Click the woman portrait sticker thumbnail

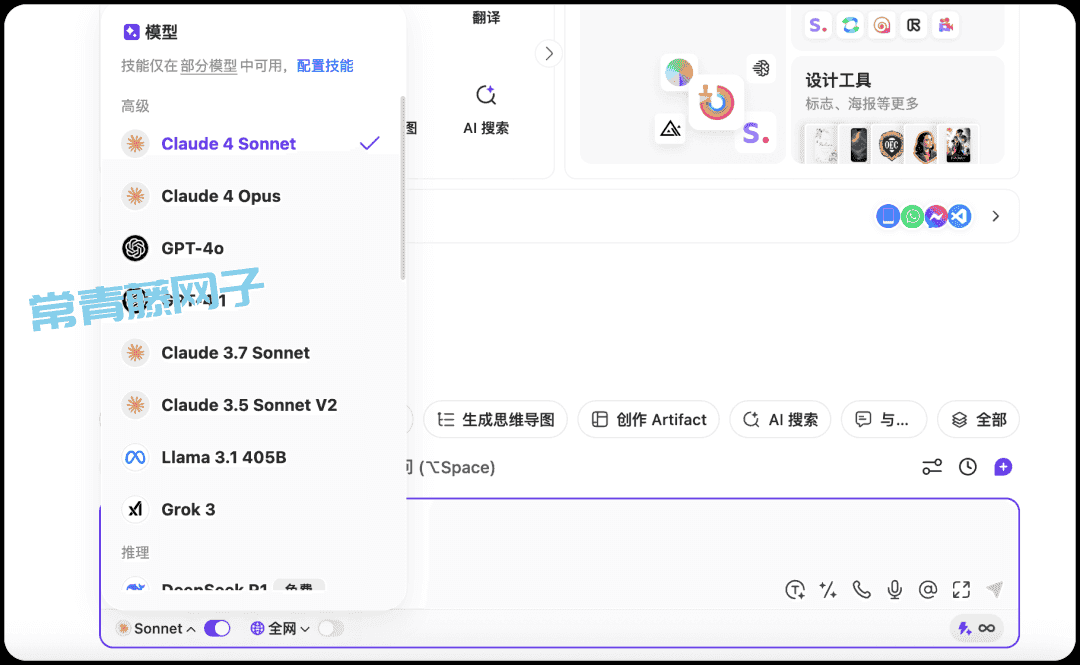click(925, 145)
